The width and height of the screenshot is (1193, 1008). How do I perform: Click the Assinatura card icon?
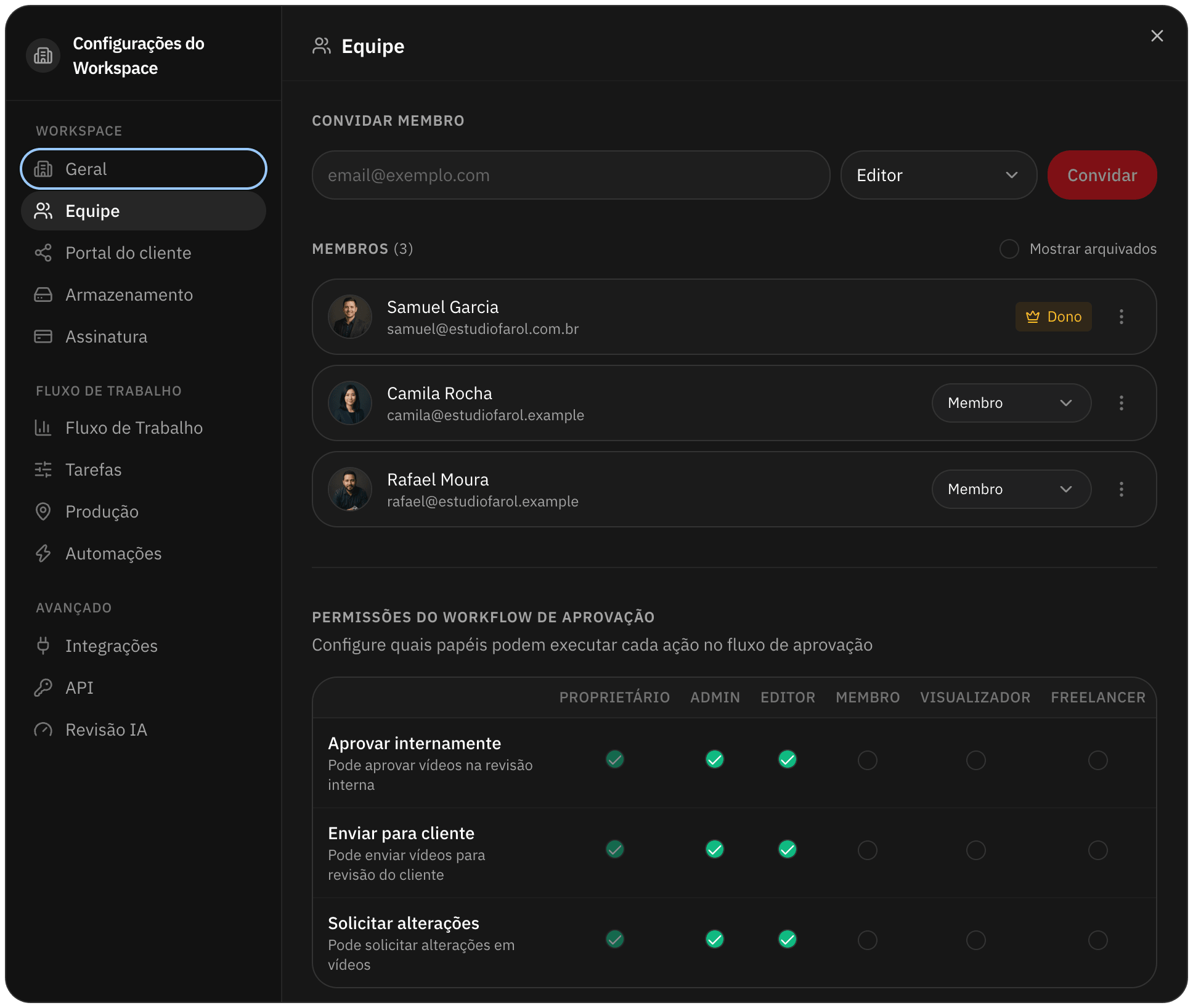pos(43,336)
